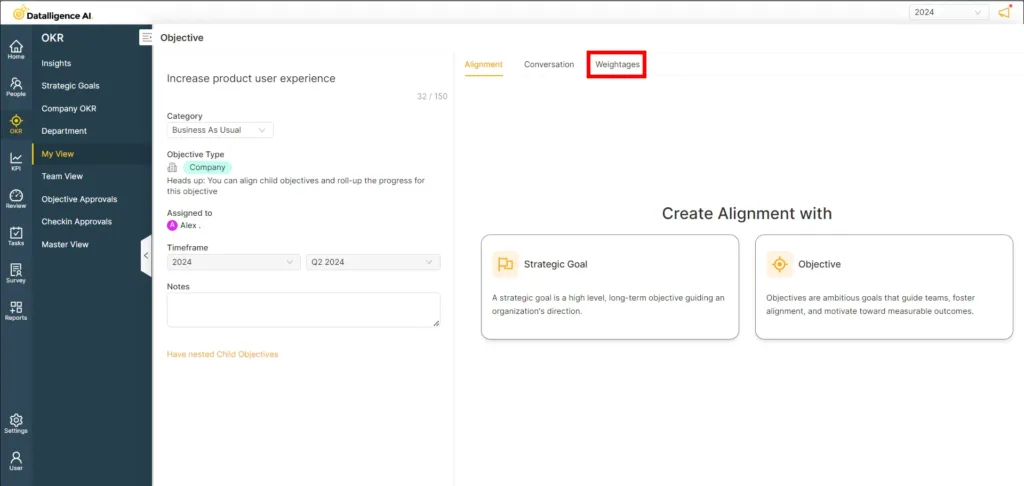Select the OKR target icon
This screenshot has width=1024, height=486.
pyautogui.click(x=16, y=124)
